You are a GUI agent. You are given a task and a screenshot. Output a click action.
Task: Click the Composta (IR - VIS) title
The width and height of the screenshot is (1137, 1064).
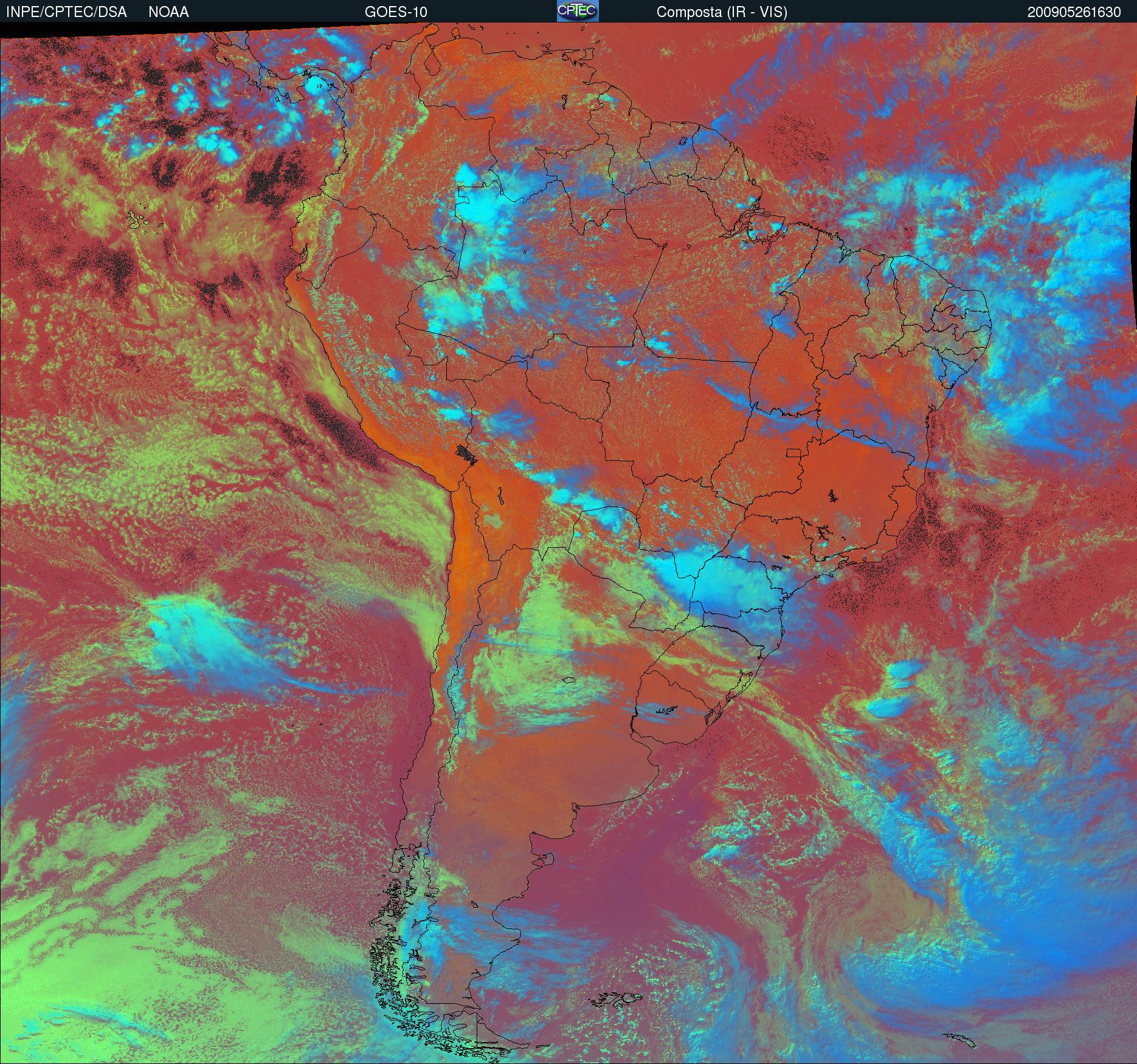point(722,12)
